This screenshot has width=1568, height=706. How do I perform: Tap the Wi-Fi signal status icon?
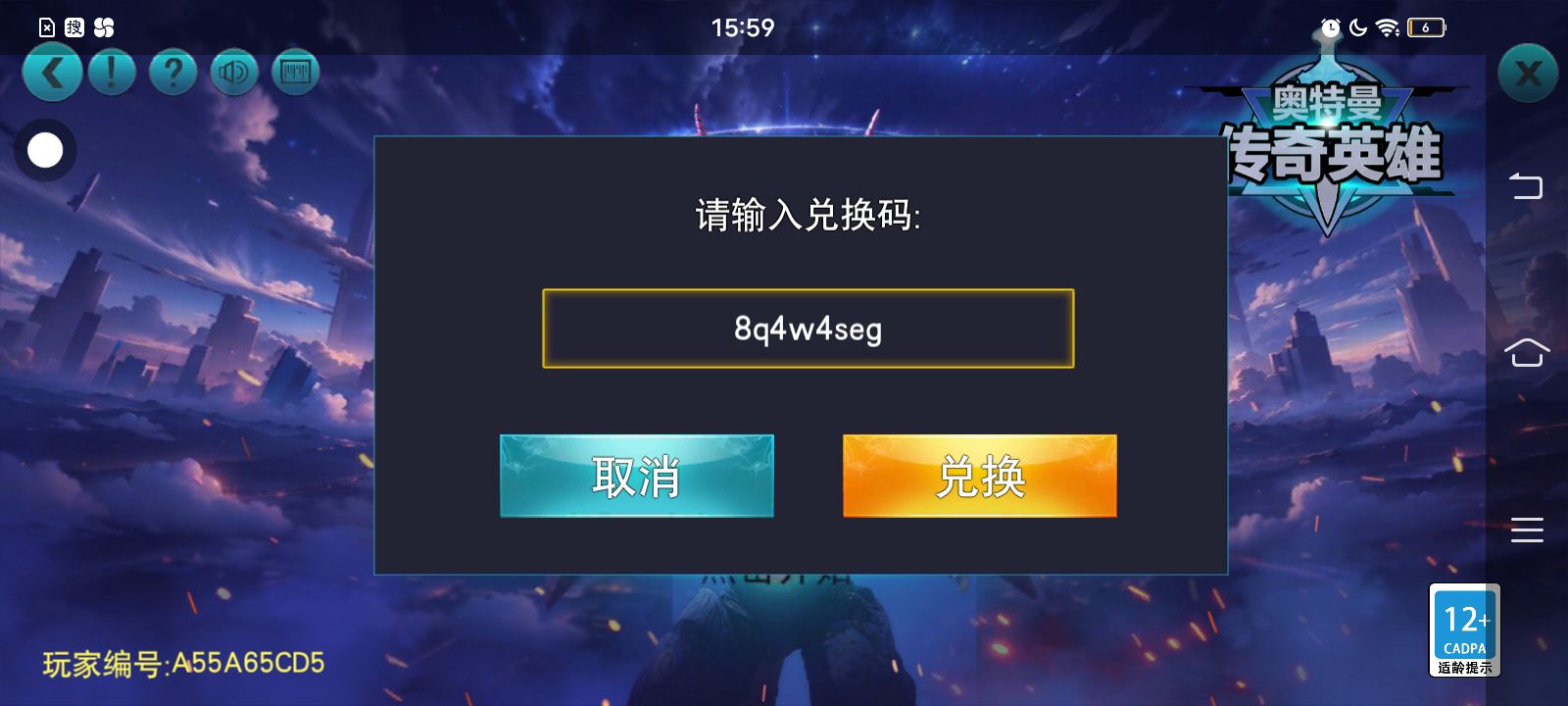tap(1387, 27)
